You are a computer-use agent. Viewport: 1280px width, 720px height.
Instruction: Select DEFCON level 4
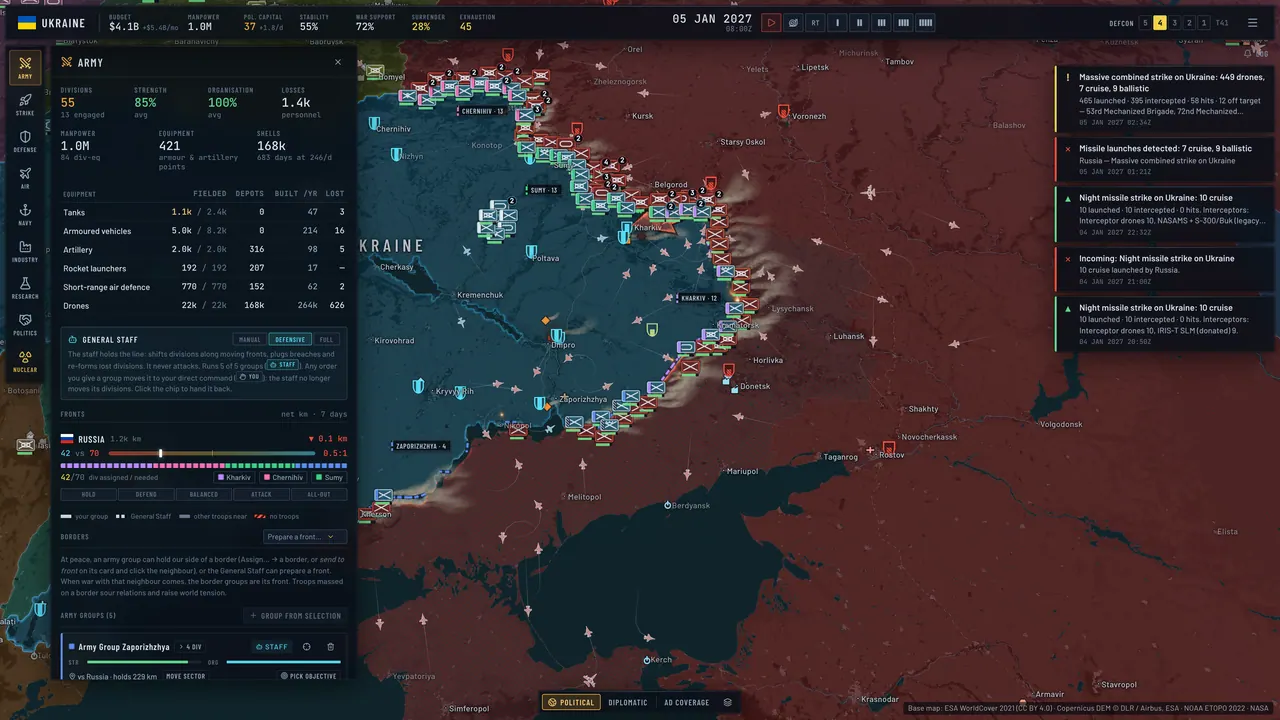[1160, 22]
